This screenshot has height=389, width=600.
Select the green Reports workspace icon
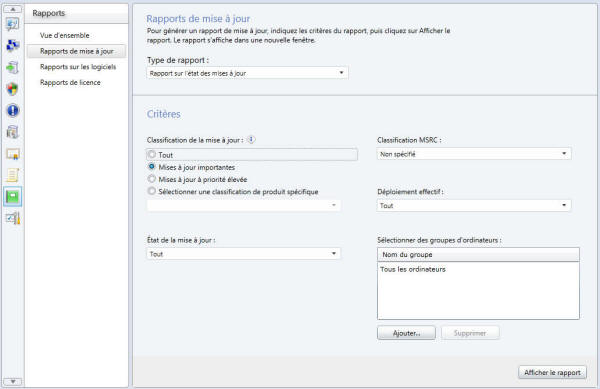click(12, 197)
